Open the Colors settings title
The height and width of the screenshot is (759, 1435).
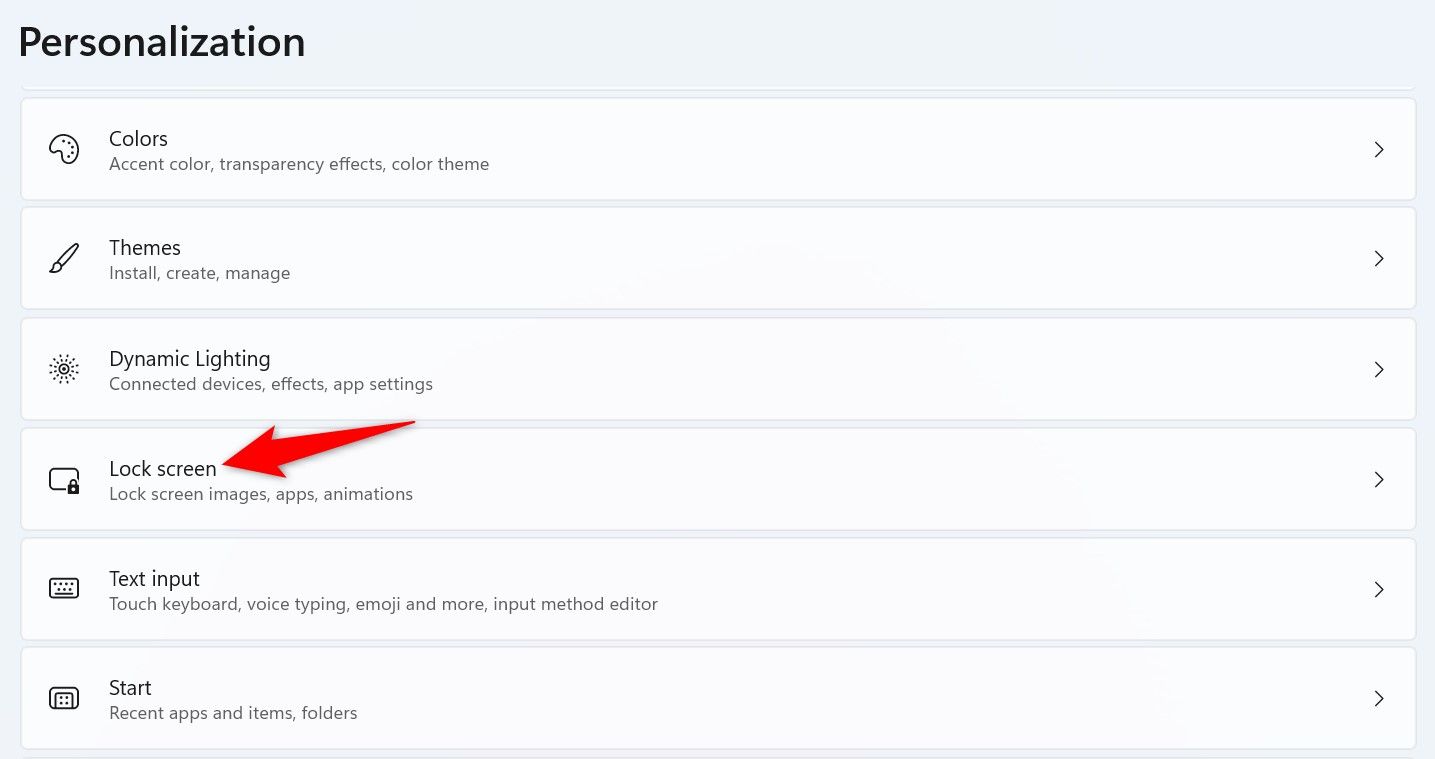pos(138,138)
